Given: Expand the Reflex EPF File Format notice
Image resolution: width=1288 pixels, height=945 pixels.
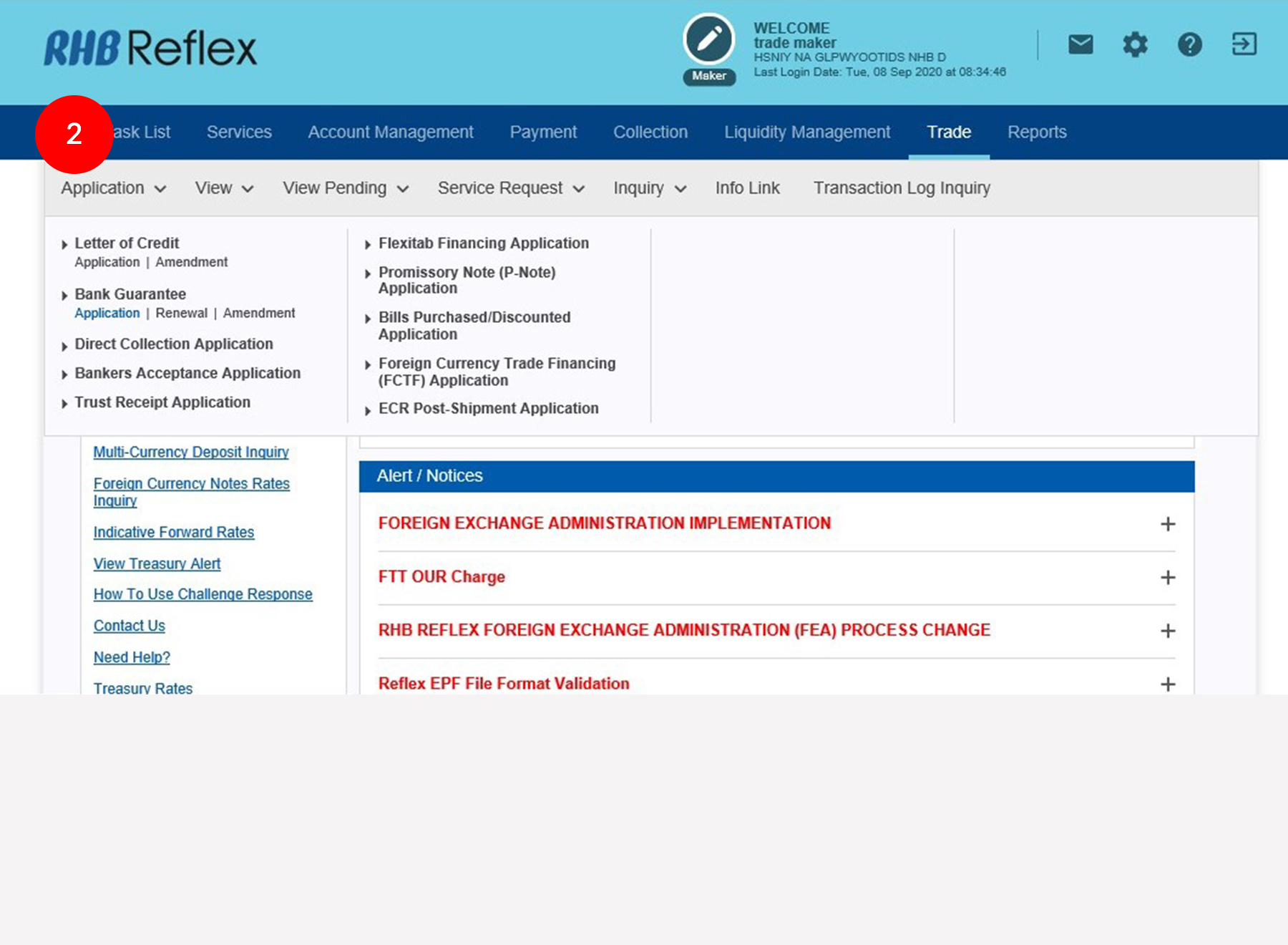Looking at the screenshot, I should [1167, 684].
